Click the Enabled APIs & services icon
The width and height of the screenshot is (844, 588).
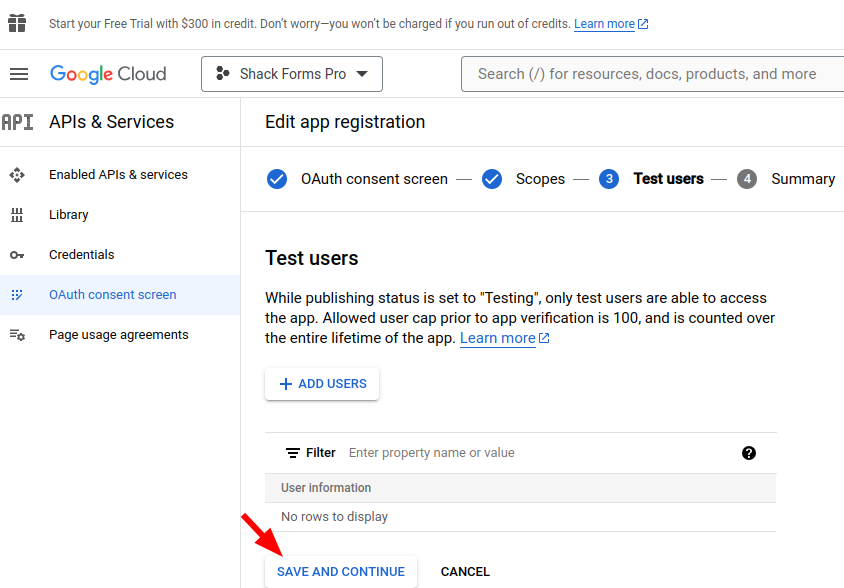pos(17,175)
